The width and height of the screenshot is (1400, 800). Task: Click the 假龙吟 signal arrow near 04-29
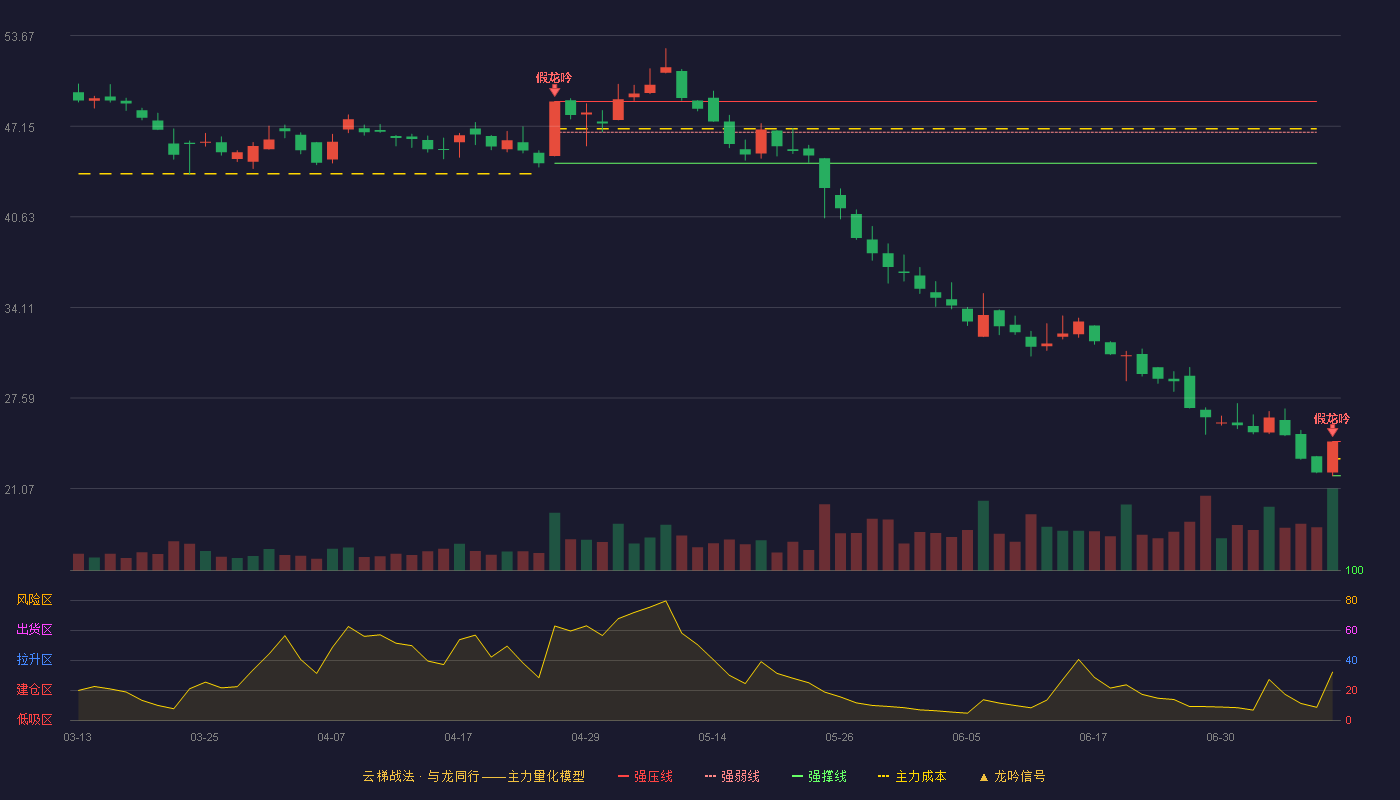(555, 90)
